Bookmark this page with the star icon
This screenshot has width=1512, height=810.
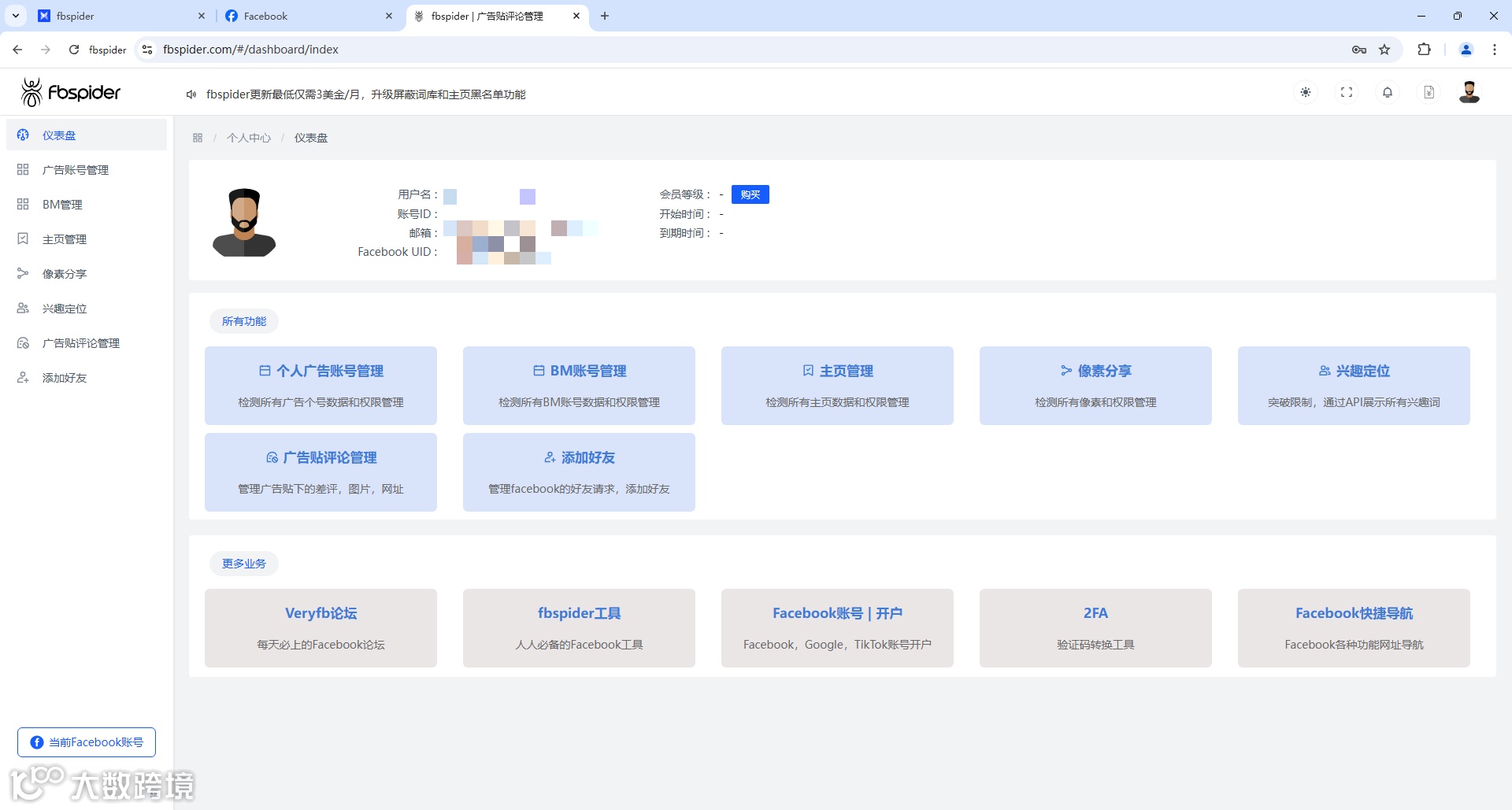[x=1384, y=50]
